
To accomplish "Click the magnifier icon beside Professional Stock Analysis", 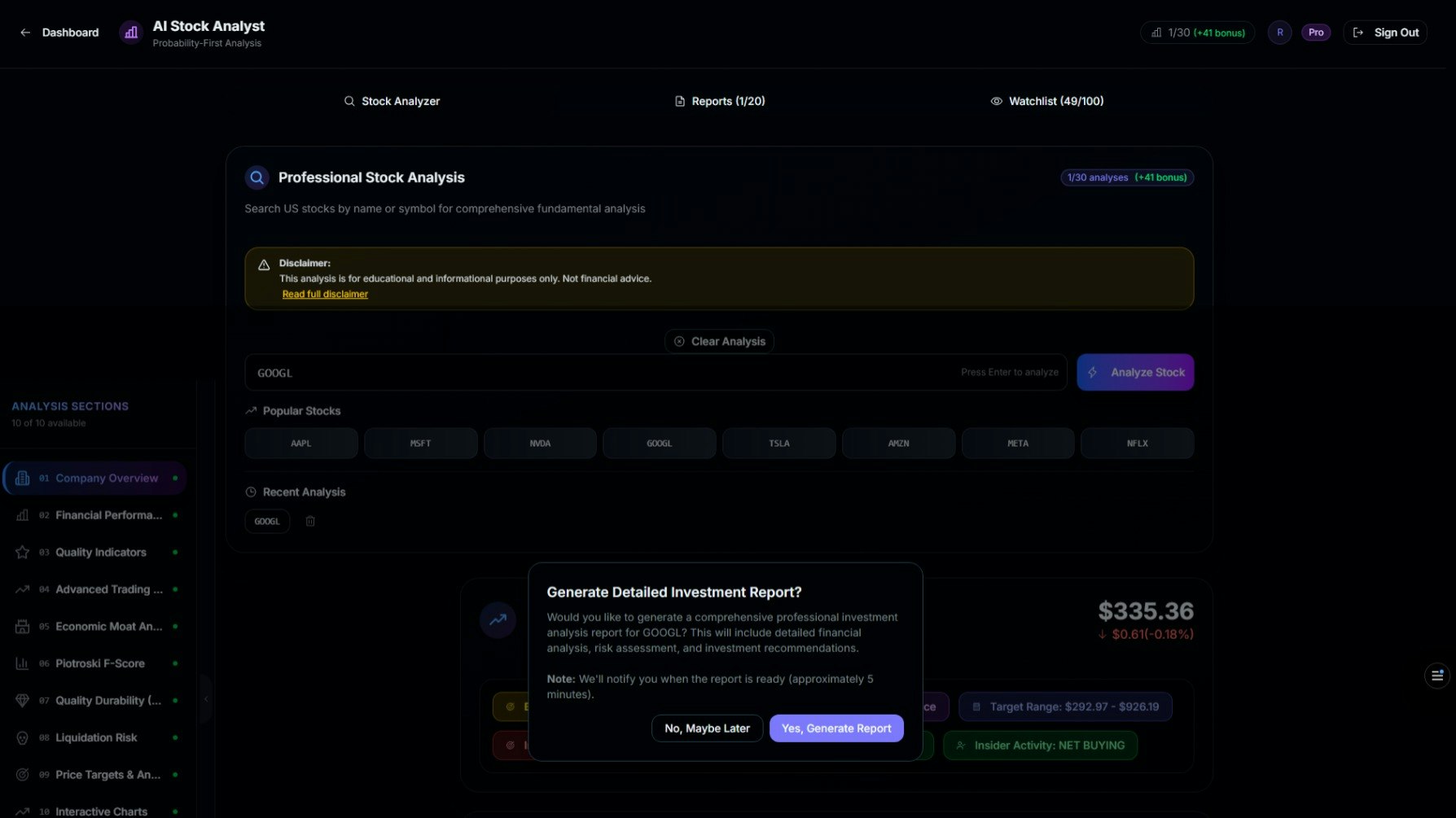I will click(257, 177).
